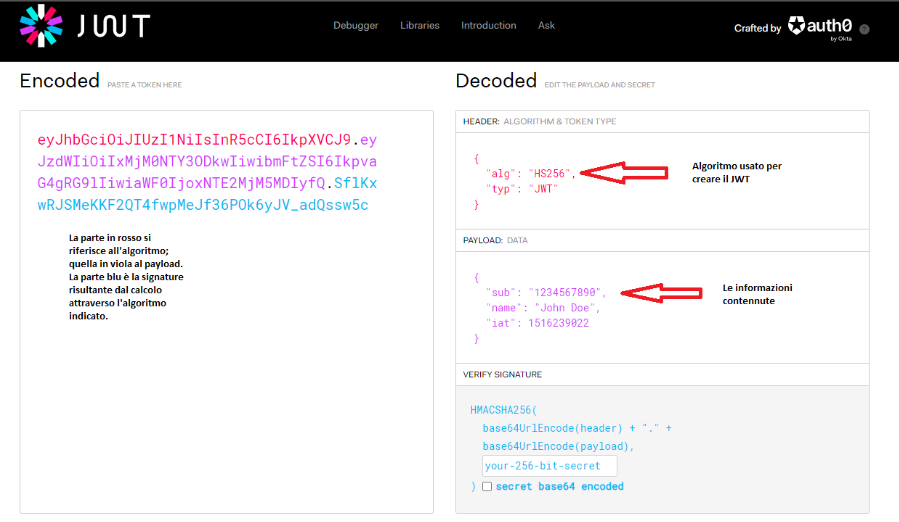Click the JWT wordmark text logo

click(x=114, y=26)
